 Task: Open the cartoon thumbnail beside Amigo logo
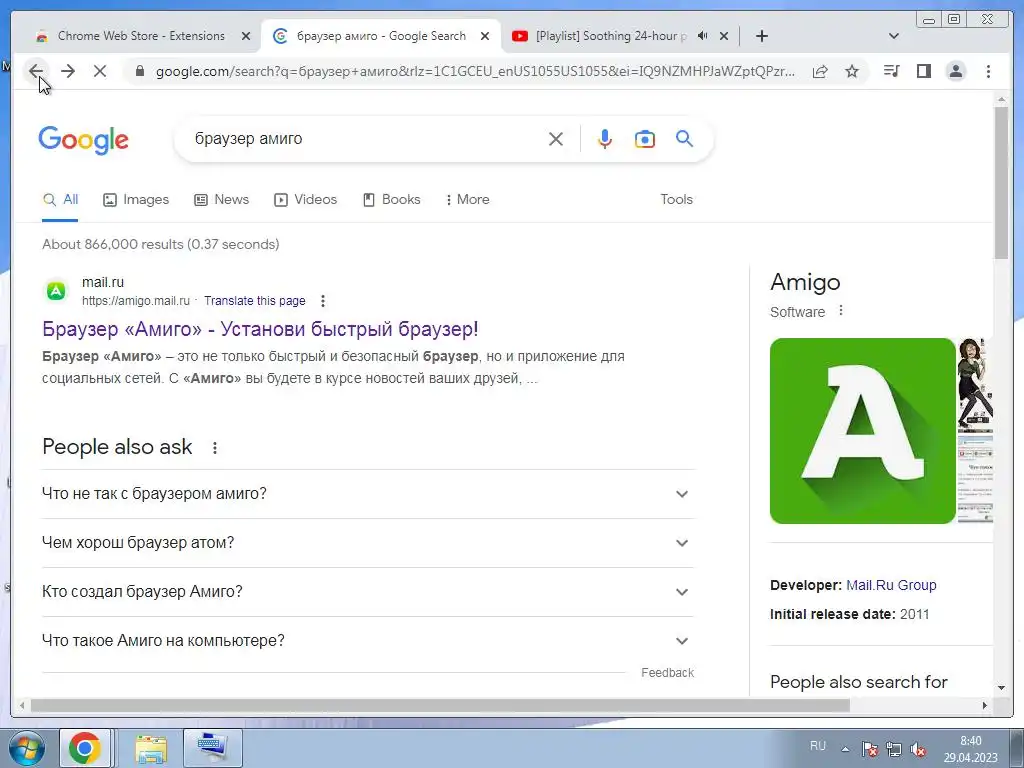(975, 383)
